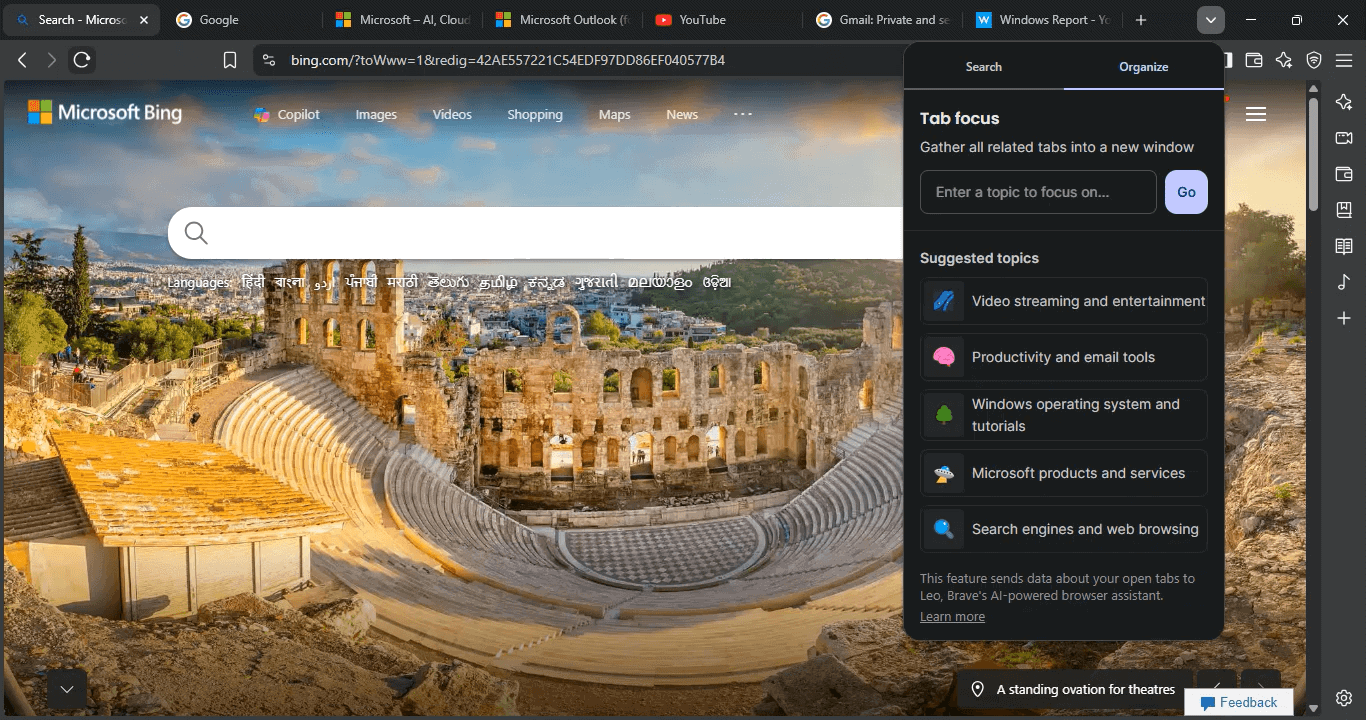Switch to the Microsoft Outlook tab

click(x=563, y=20)
